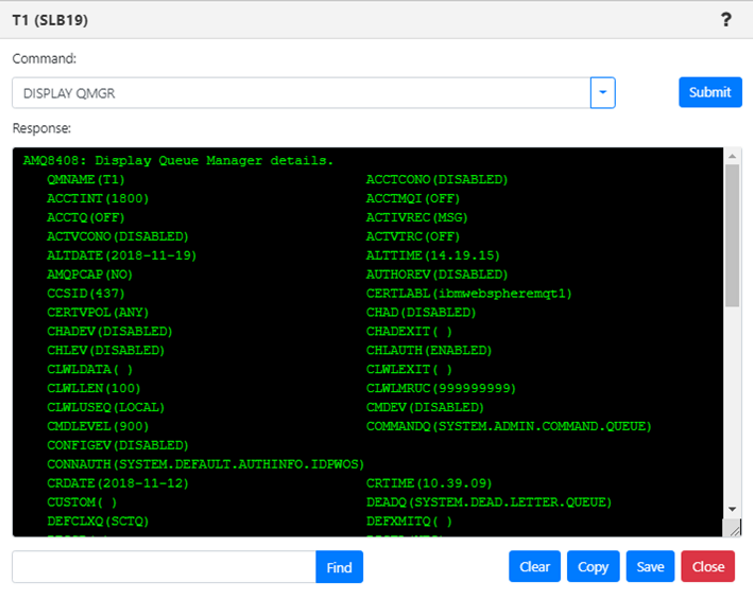Click the CMDLEVEL(900) entry
The image size is (753, 597).
(97, 426)
